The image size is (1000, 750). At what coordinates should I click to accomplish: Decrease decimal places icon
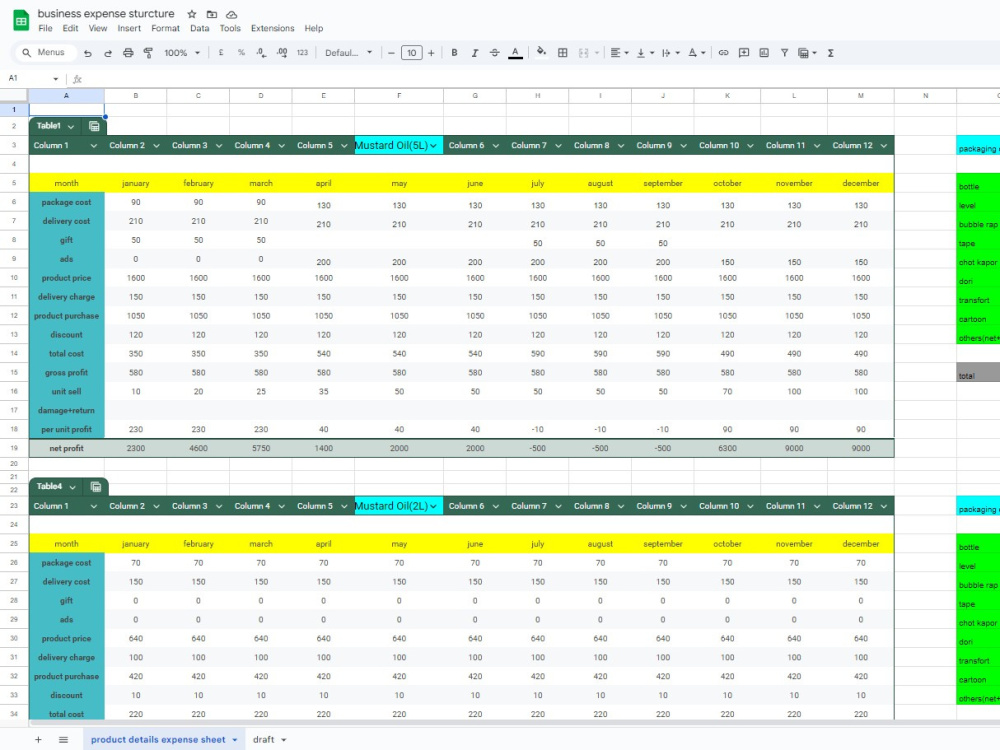point(261,53)
